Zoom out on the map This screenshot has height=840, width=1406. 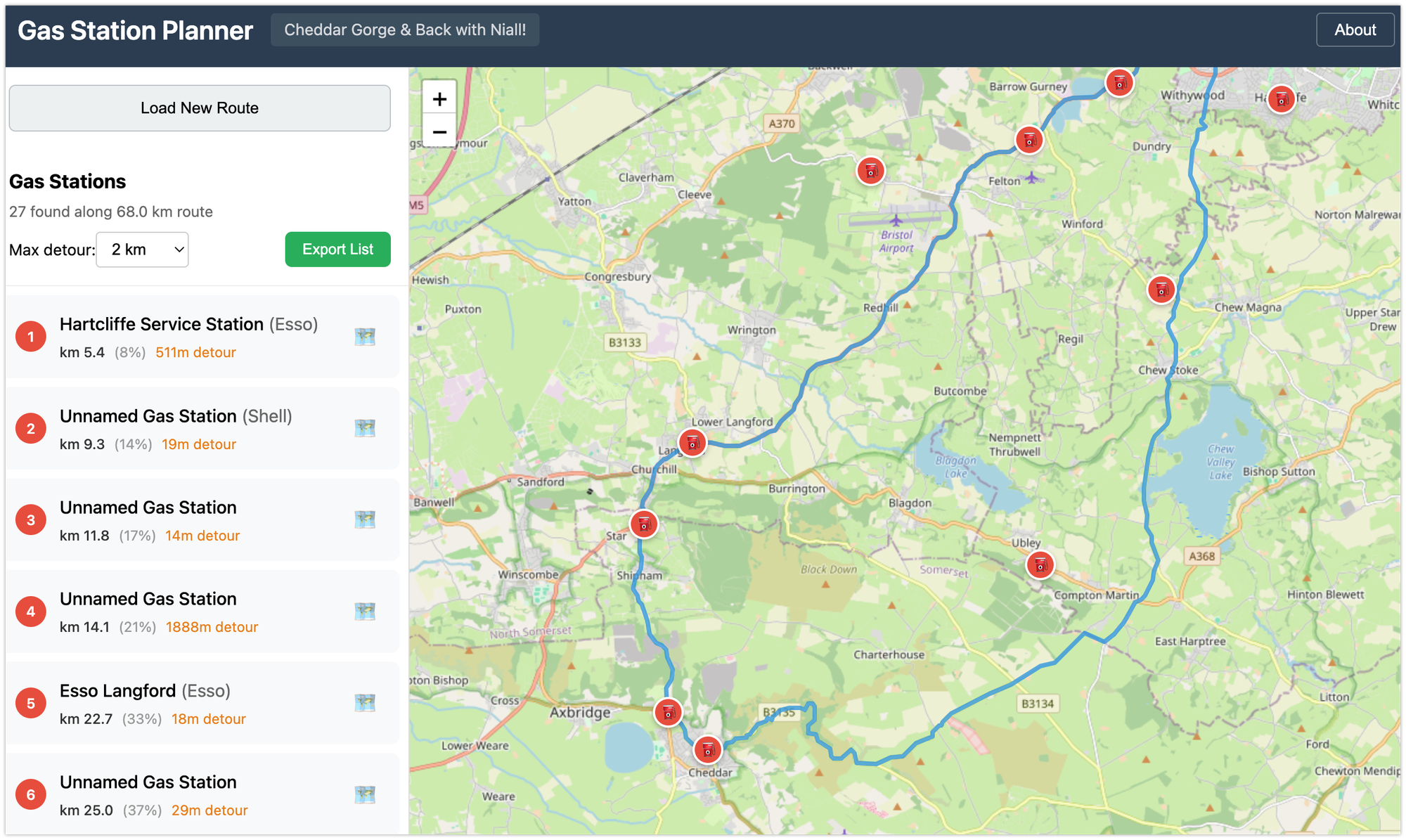(x=439, y=131)
